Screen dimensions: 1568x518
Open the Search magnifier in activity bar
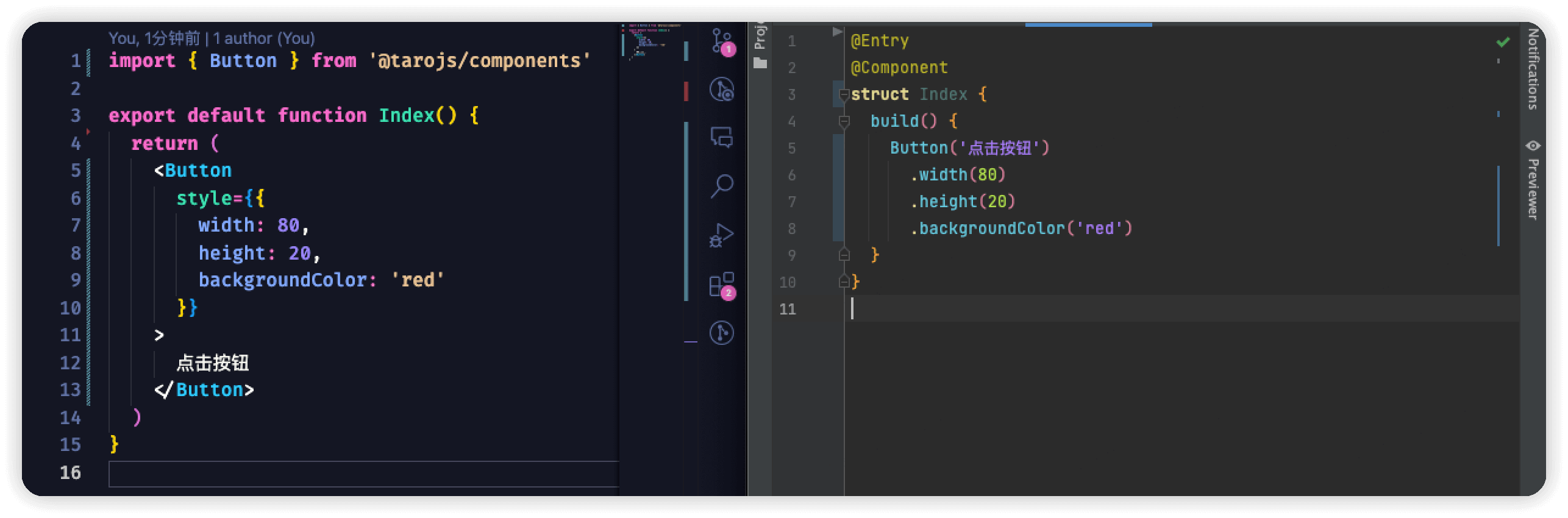[722, 186]
